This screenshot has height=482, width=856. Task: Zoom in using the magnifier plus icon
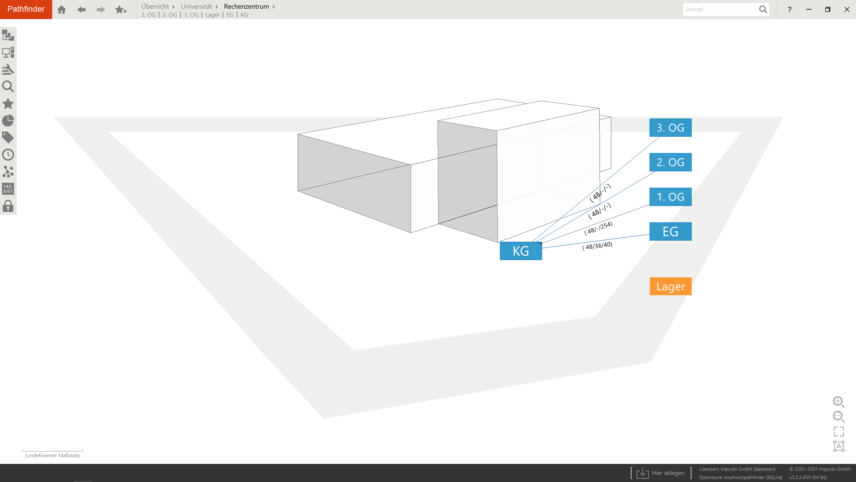click(x=838, y=402)
